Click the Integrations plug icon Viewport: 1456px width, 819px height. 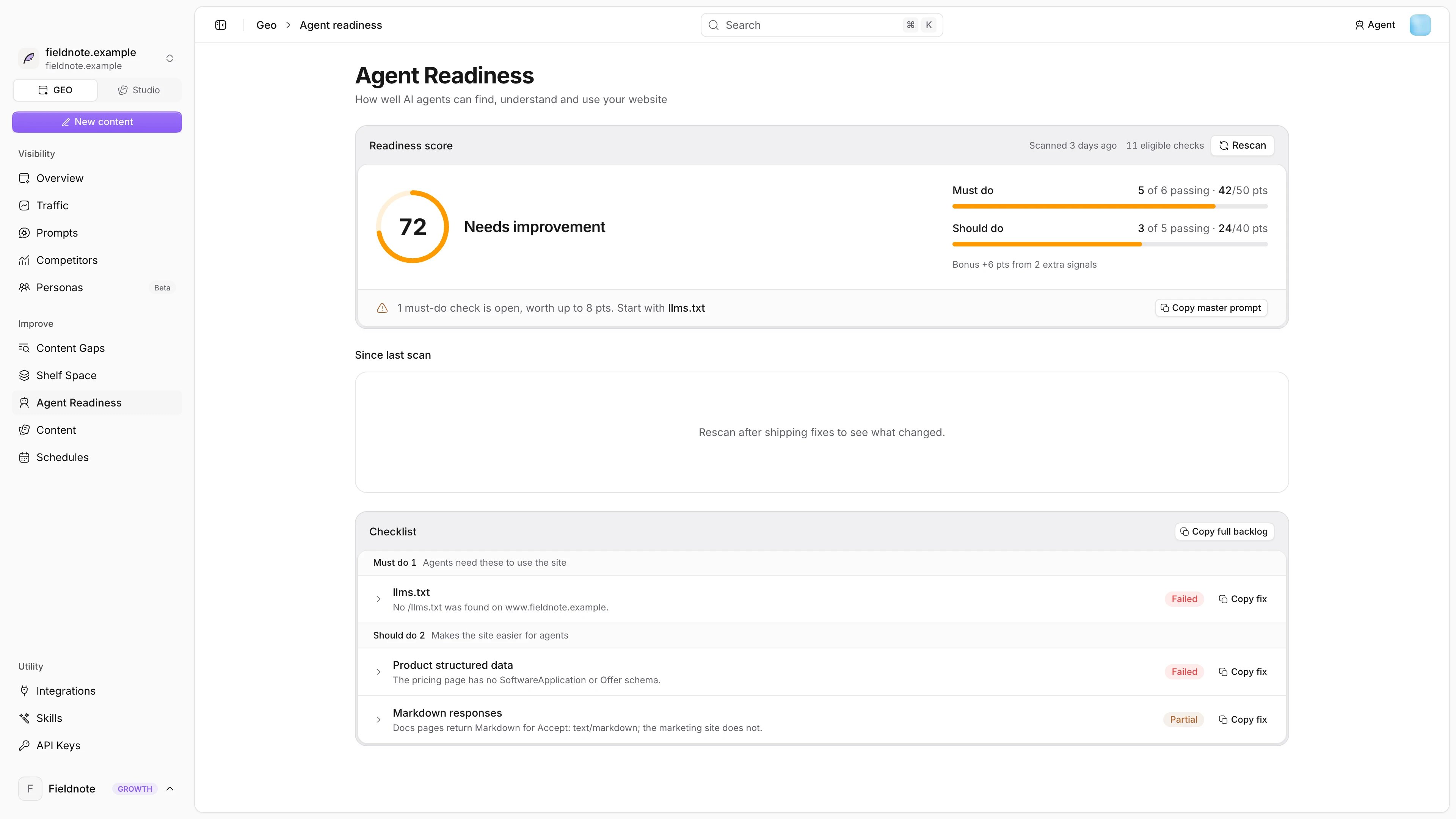coord(24,691)
